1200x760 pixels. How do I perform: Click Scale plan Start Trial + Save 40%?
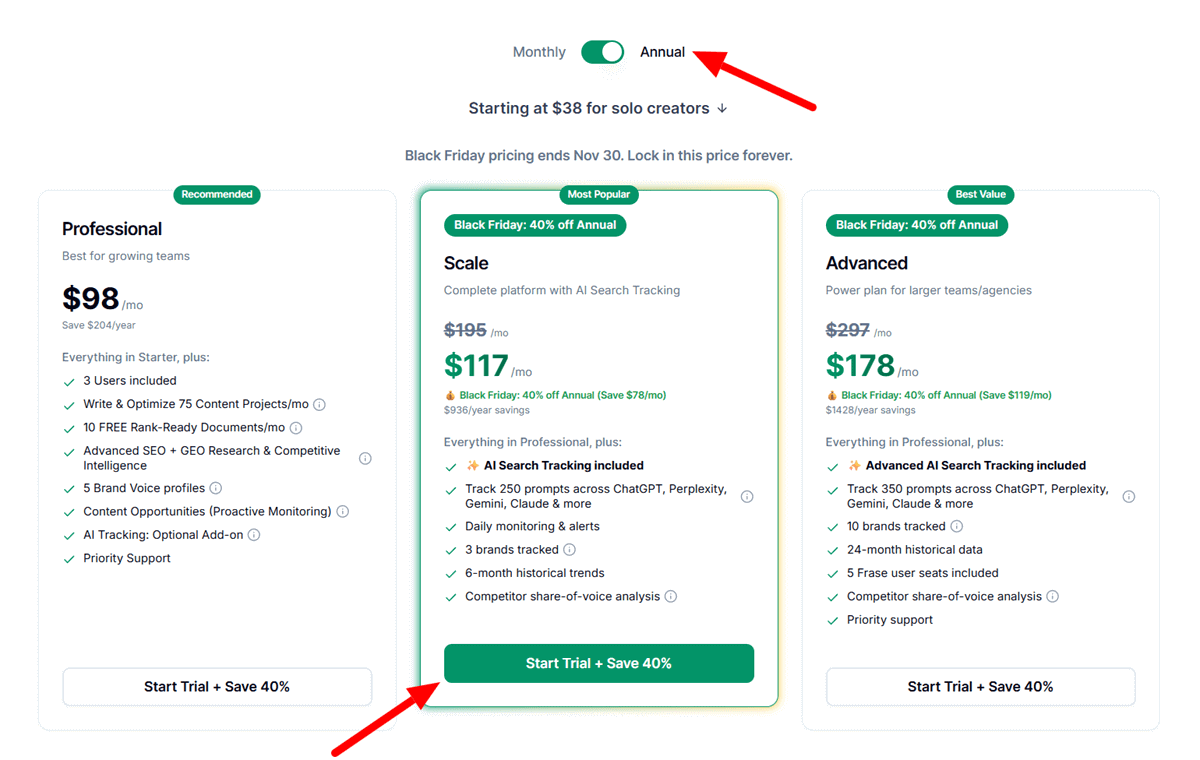coord(598,663)
